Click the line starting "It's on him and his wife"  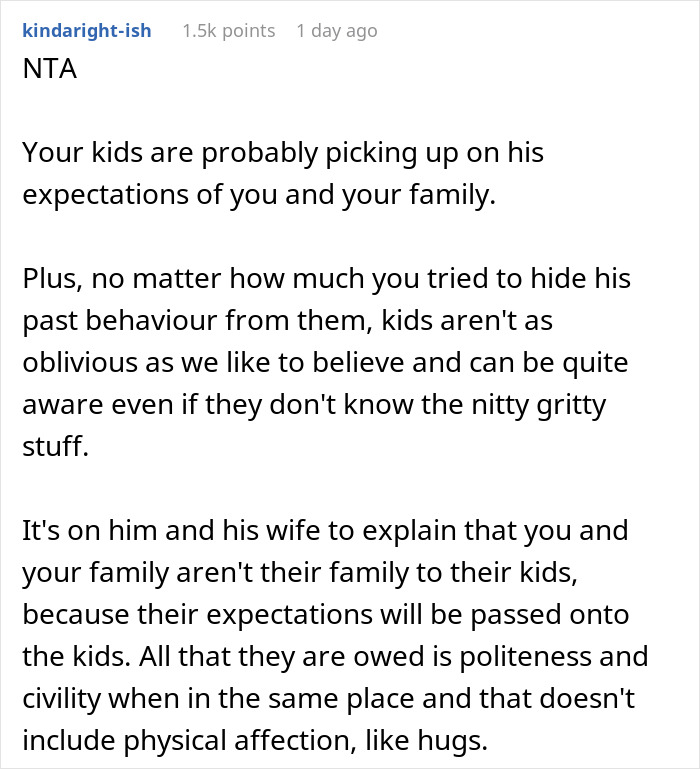(326, 531)
